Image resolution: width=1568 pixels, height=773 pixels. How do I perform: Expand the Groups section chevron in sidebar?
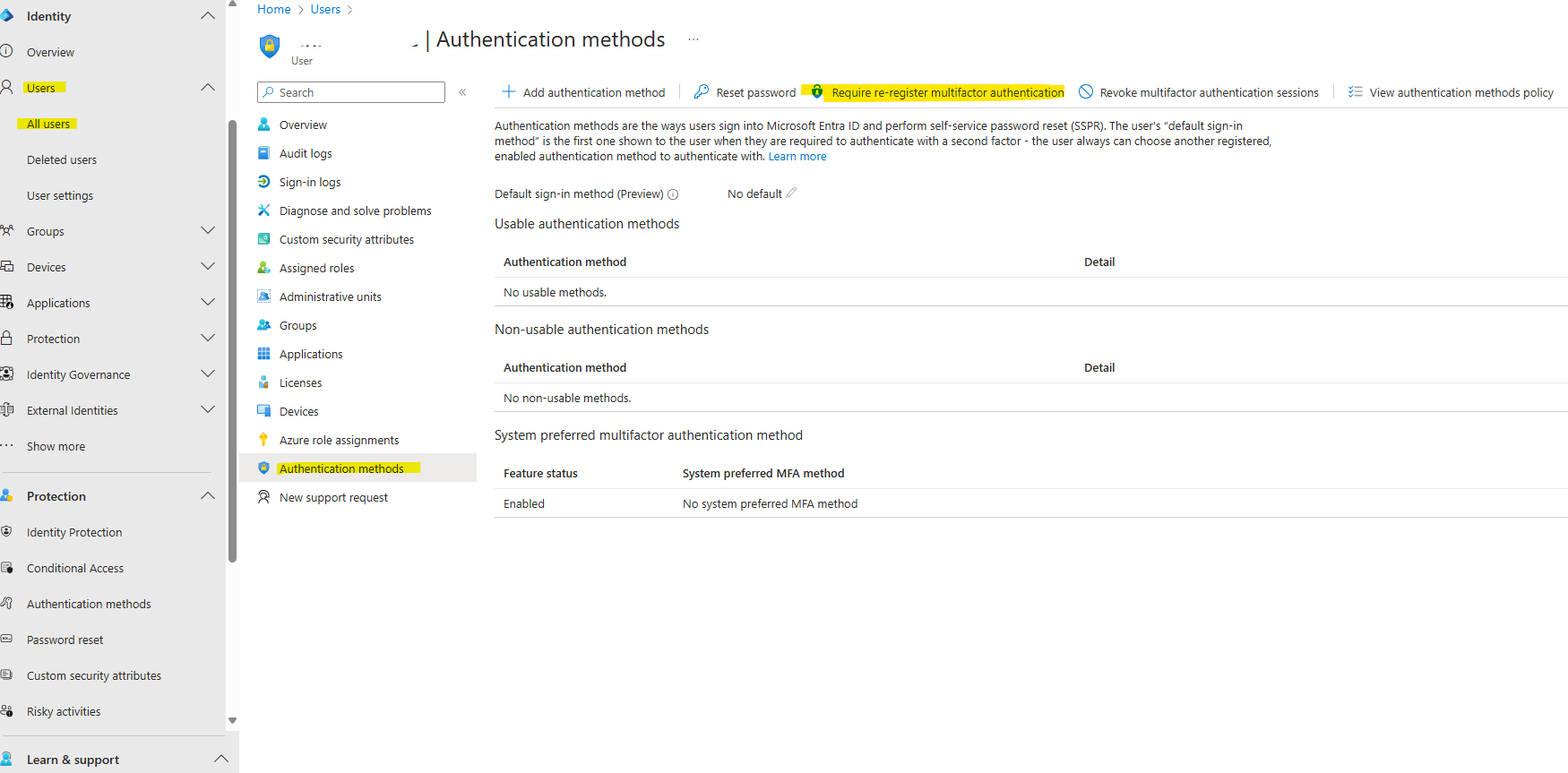(208, 231)
